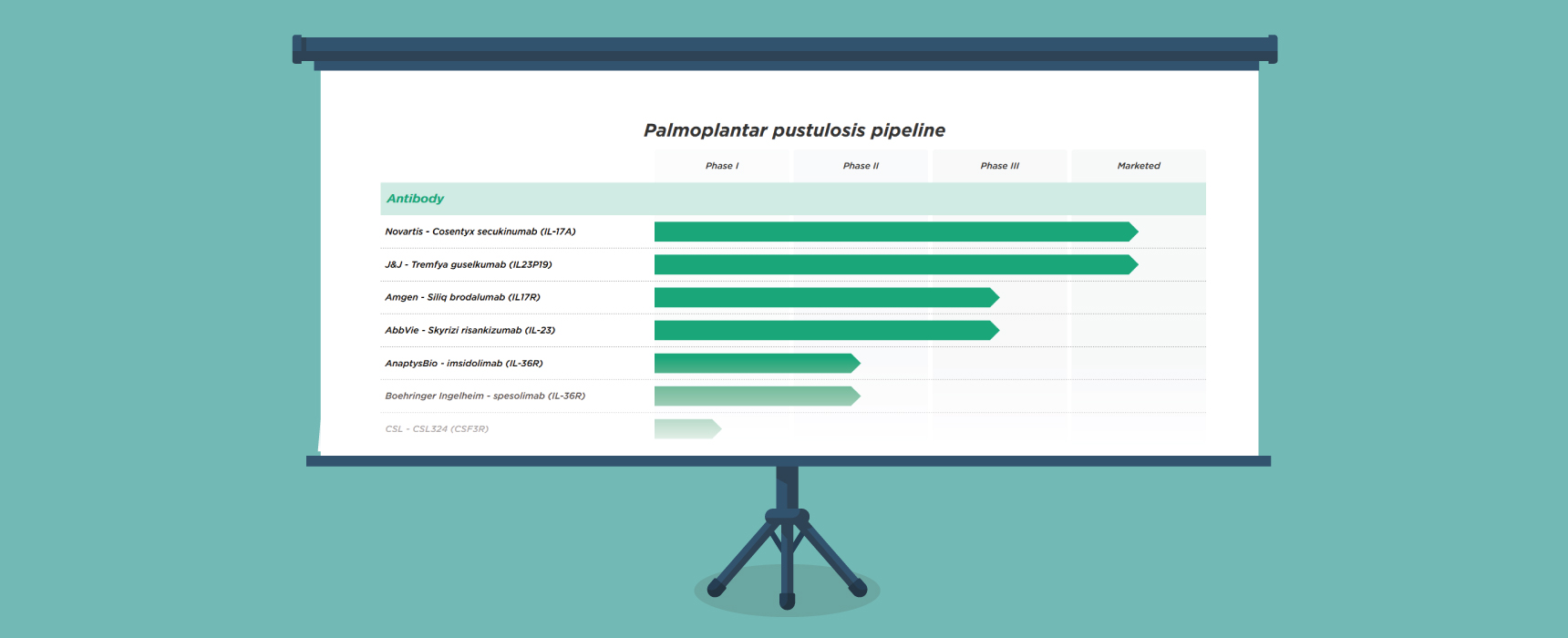Select the AnaptysBio imsidolimab label
The width and height of the screenshot is (1568, 638).
pos(464,363)
